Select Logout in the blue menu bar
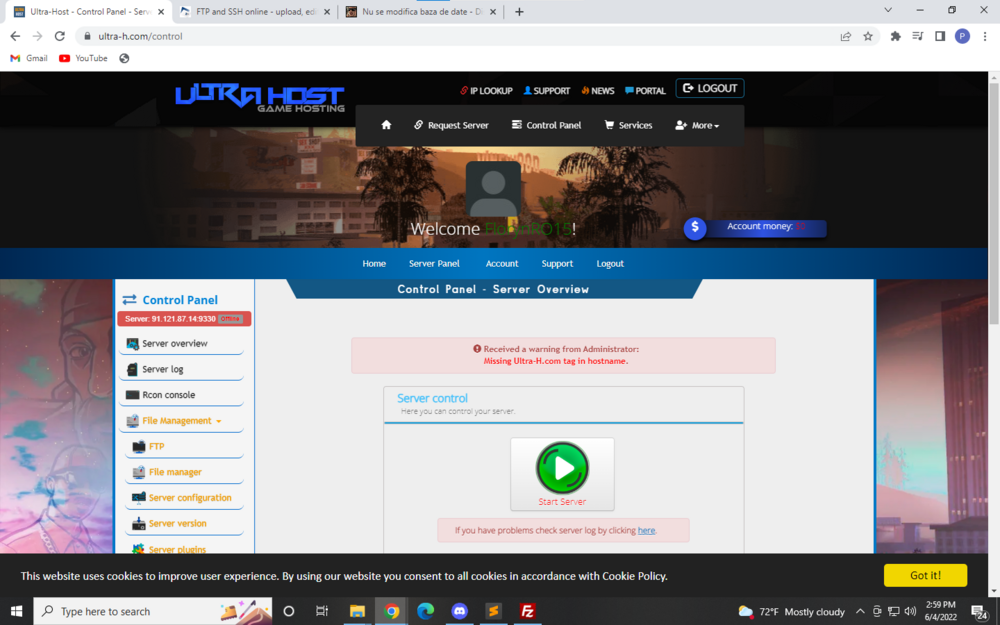Viewport: 1000px width, 625px height. coord(610,263)
